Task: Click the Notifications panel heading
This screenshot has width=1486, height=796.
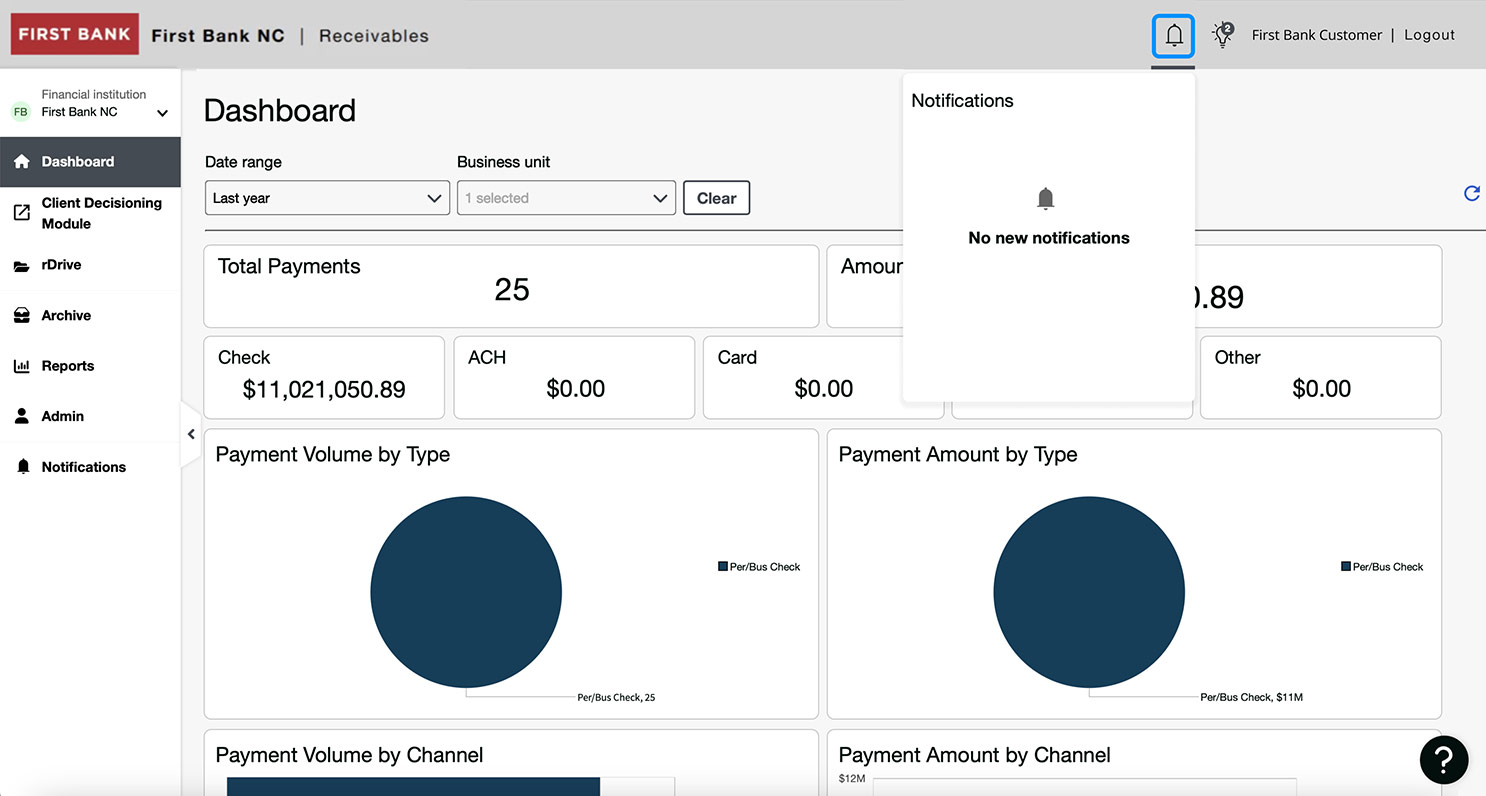Action: [962, 101]
